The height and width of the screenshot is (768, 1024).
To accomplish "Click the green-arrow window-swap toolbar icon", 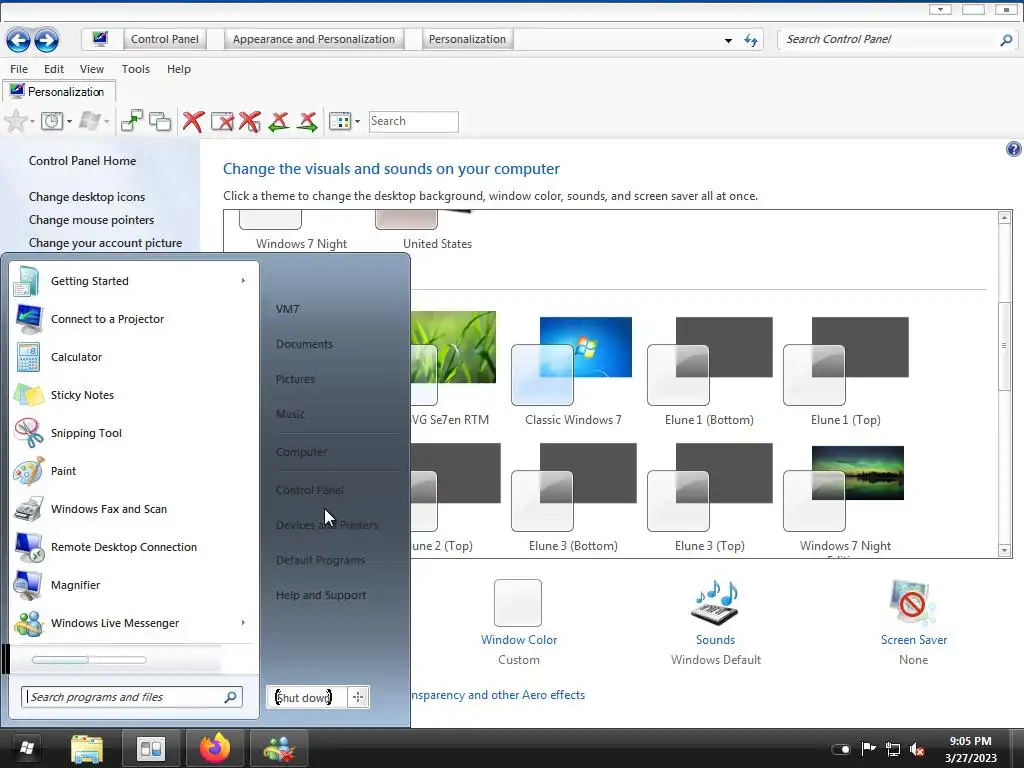I will pyautogui.click(x=131, y=121).
